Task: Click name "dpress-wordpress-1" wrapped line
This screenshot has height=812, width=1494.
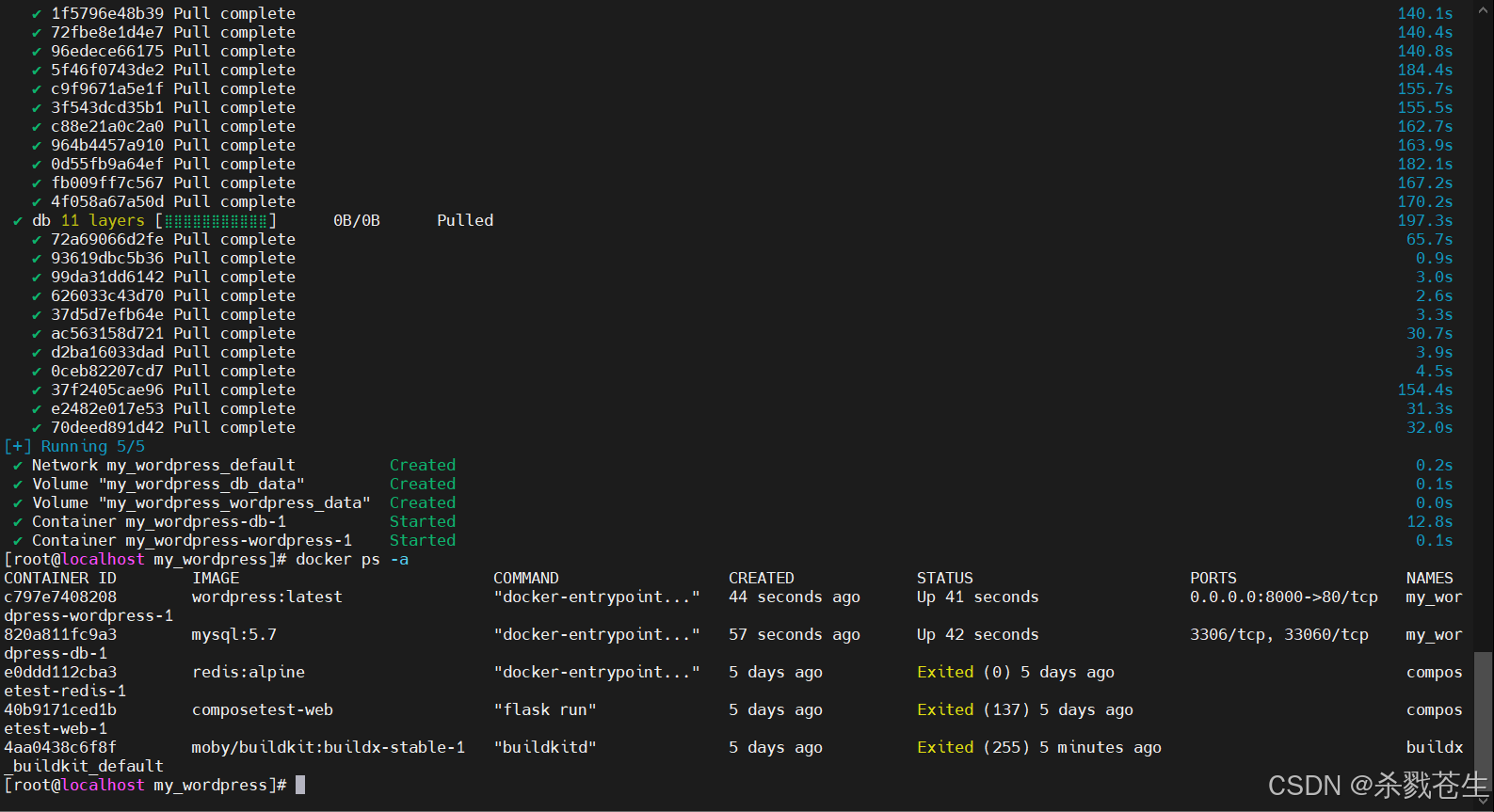Action: (x=88, y=615)
